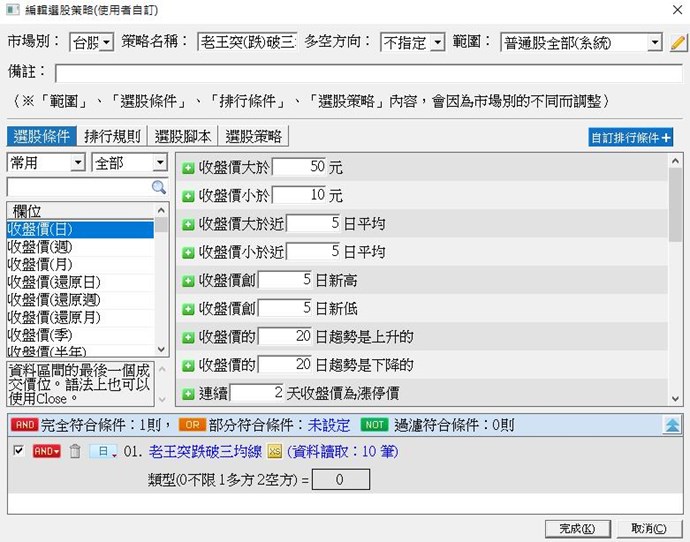This screenshot has width=690, height=542.
Task: Add the 收盤價創 5 日新高 condition
Action: click(188, 280)
